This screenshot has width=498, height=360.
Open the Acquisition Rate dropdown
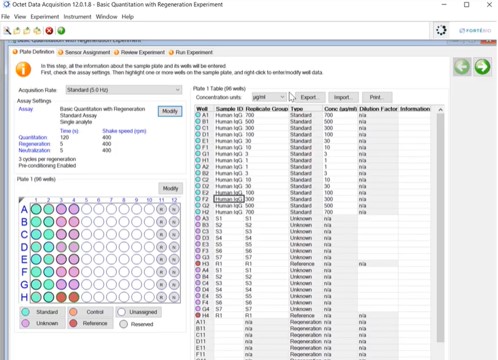(124, 90)
